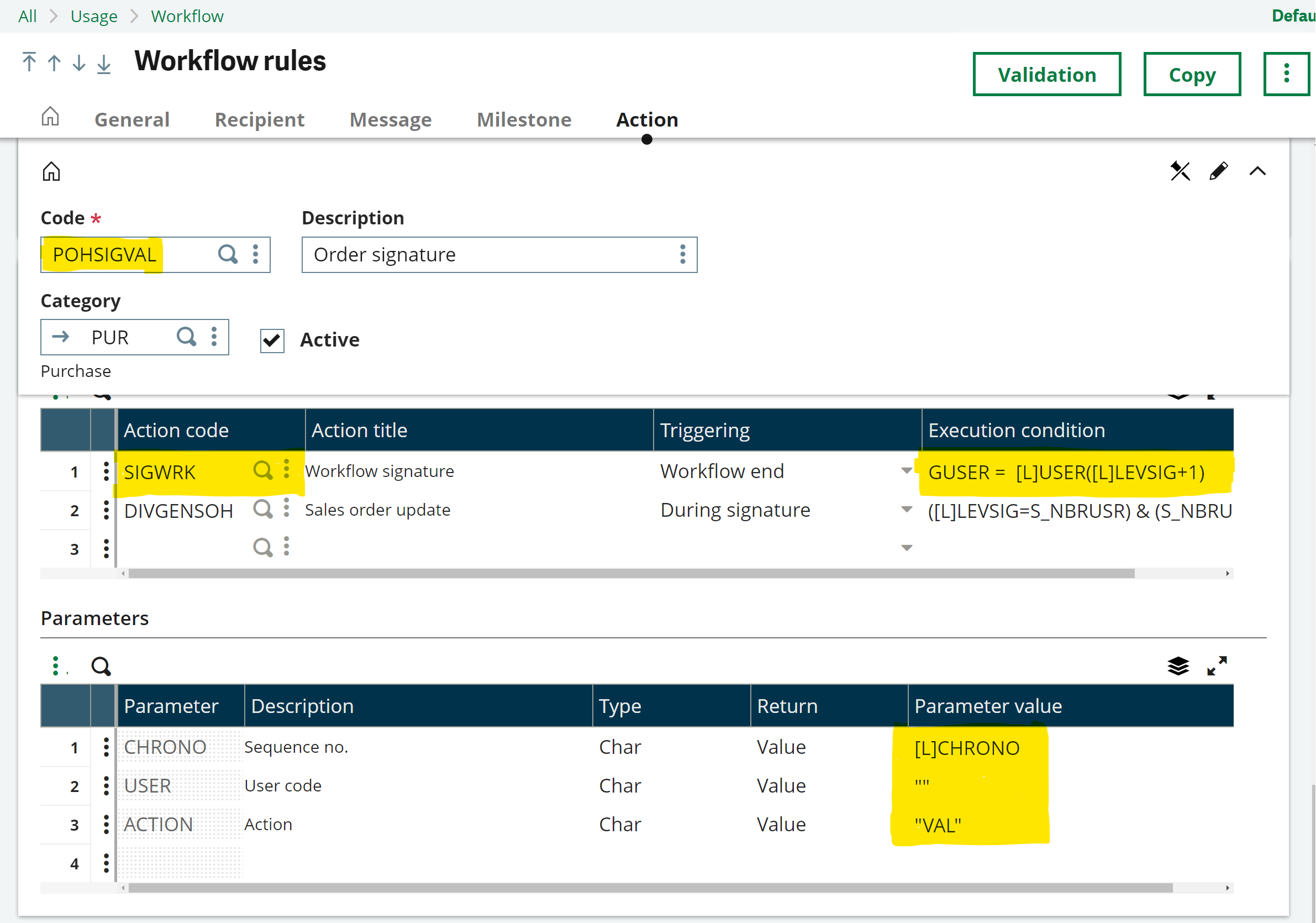Open the Milestone tab

(523, 119)
